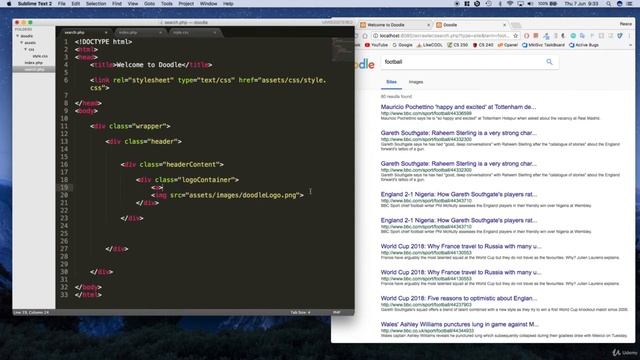Open the Goto menu
Viewport: 640px width, 360px height.
[x=149, y=4]
